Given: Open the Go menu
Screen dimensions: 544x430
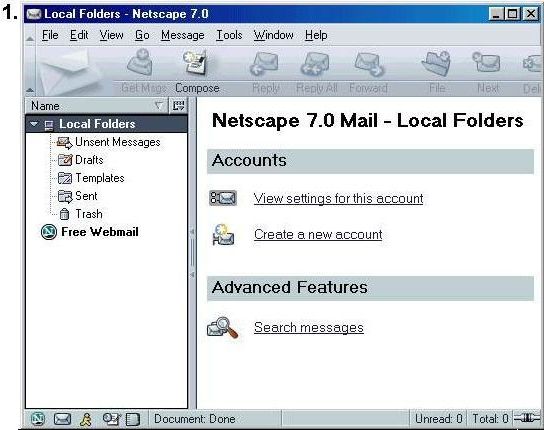Looking at the screenshot, I should 142,35.
